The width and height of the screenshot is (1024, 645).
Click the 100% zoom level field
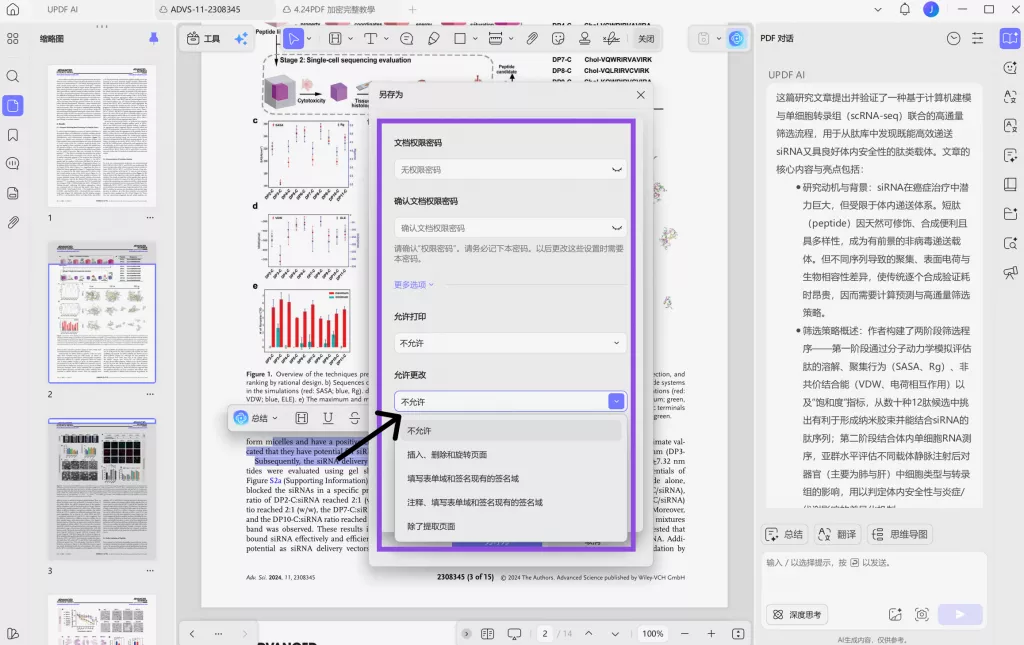pos(652,633)
